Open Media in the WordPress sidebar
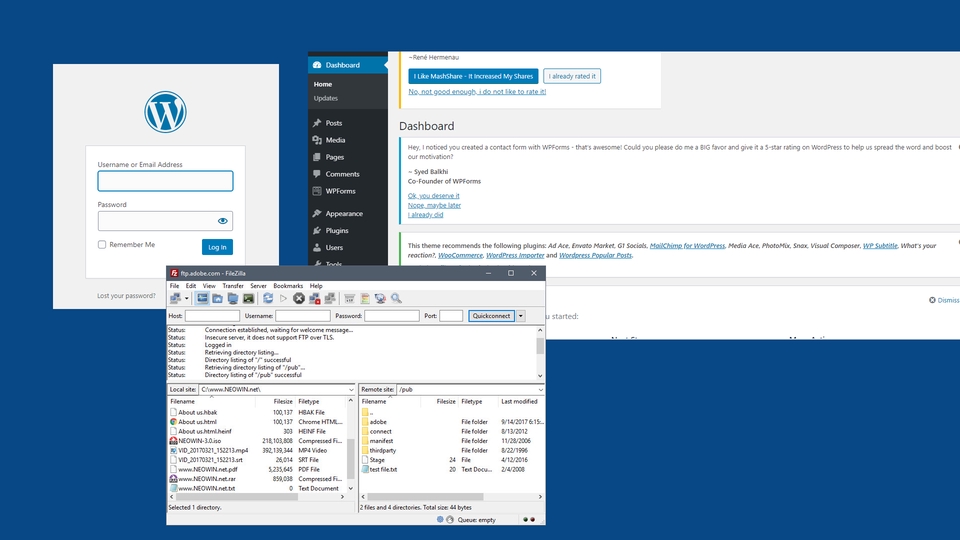This screenshot has width=960, height=540. (x=335, y=140)
